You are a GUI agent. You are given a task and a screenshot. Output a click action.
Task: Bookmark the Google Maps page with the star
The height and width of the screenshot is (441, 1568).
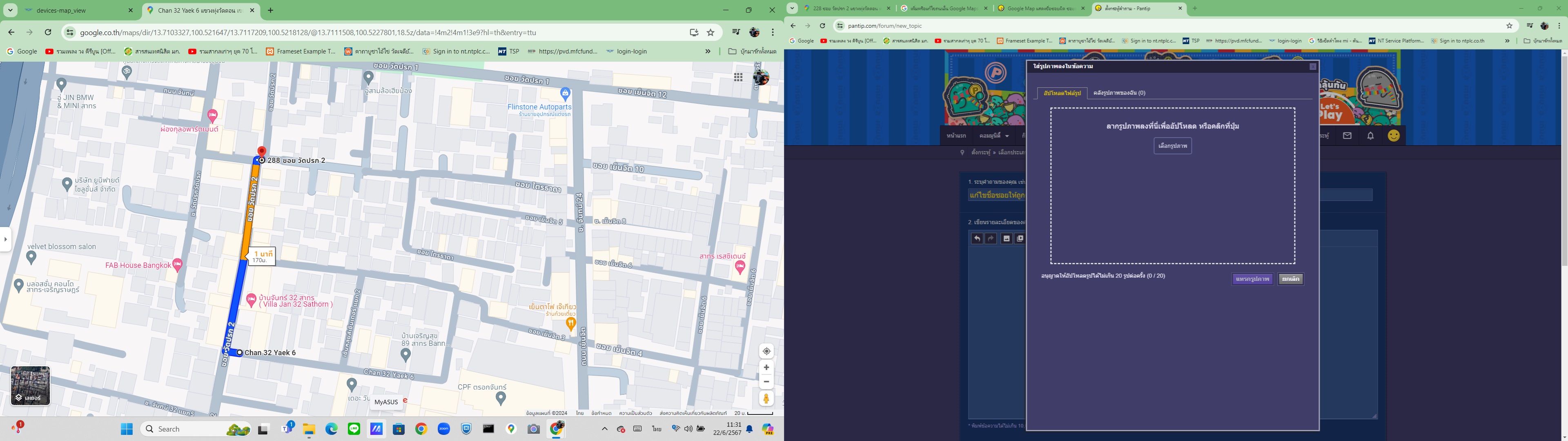click(x=710, y=32)
